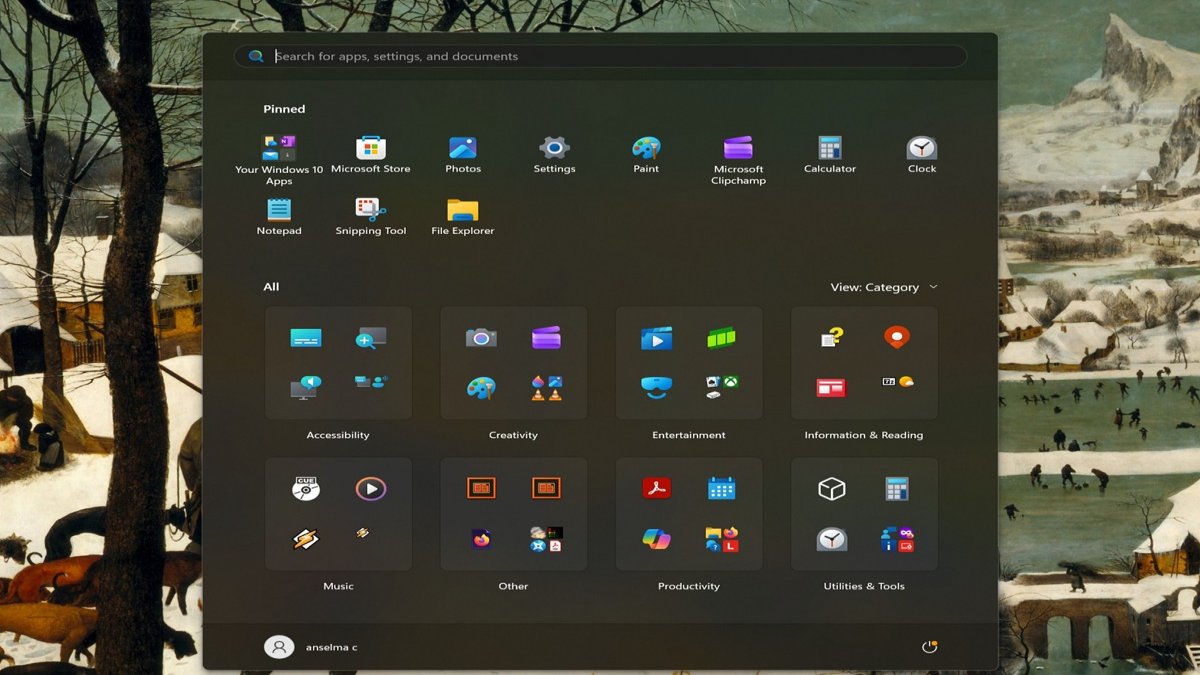Expand small Winamp group in Music category

pyautogui.click(x=363, y=533)
